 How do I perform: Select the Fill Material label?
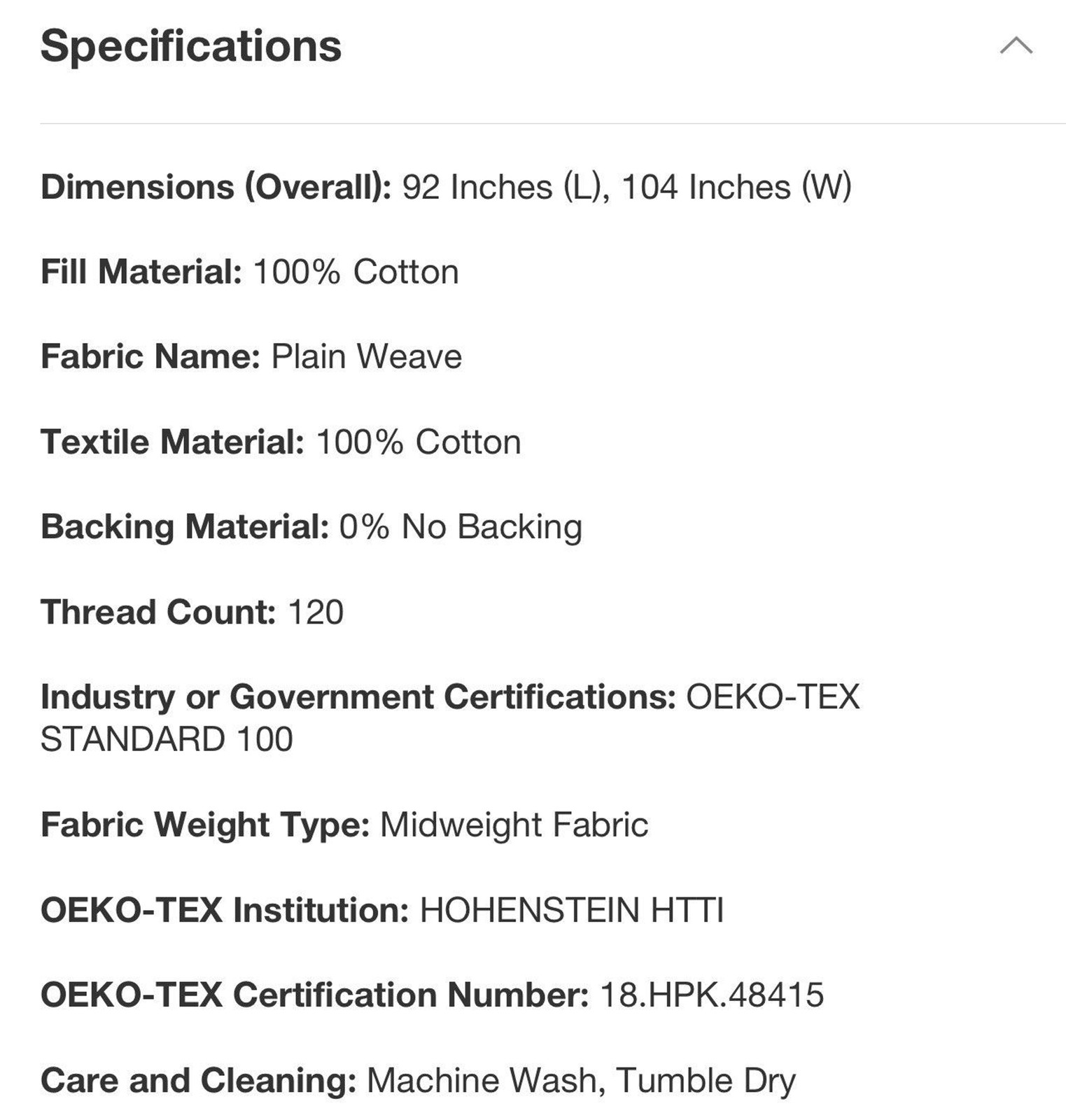[141, 272]
